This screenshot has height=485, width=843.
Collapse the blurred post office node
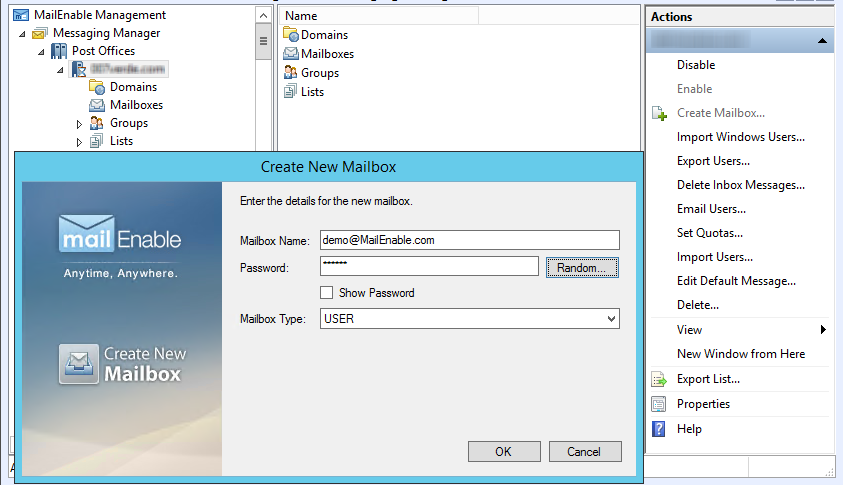pyautogui.click(x=60, y=70)
